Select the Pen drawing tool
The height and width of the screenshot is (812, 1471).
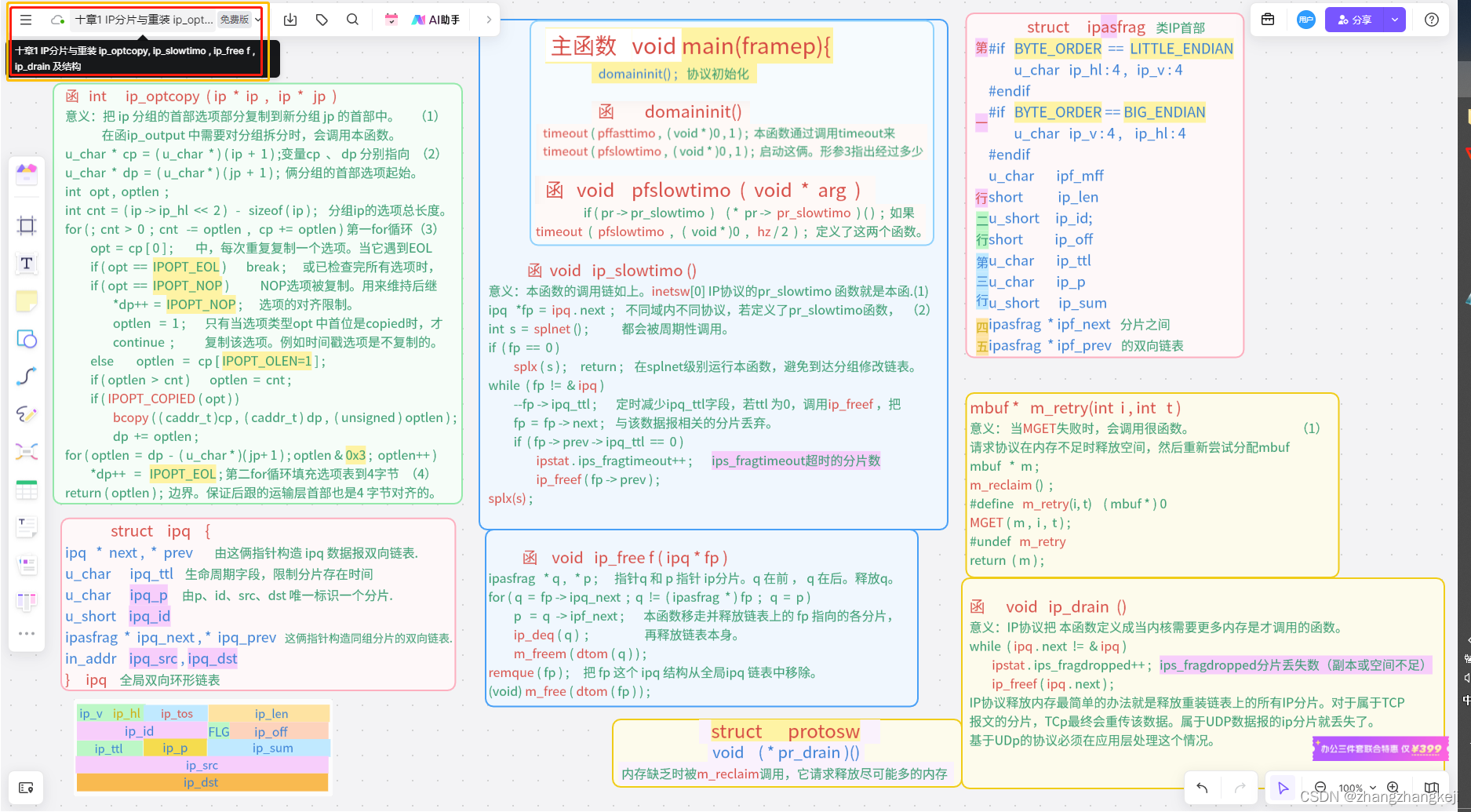click(27, 413)
